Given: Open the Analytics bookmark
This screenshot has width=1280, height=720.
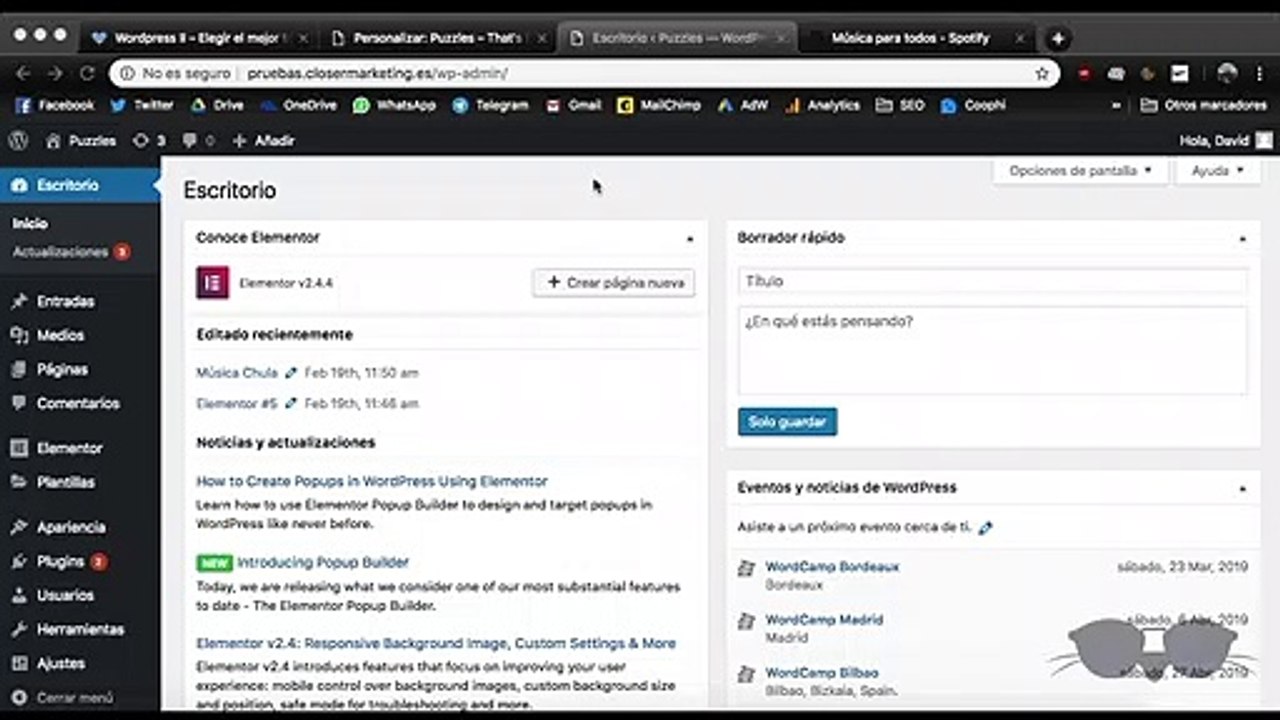Looking at the screenshot, I should 822,105.
